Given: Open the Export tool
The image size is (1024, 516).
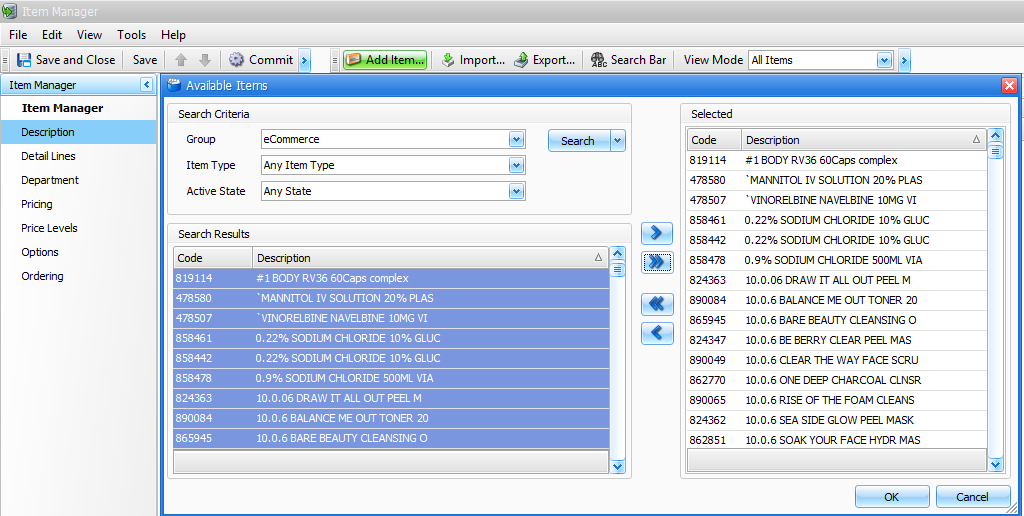Looking at the screenshot, I should tap(544, 60).
